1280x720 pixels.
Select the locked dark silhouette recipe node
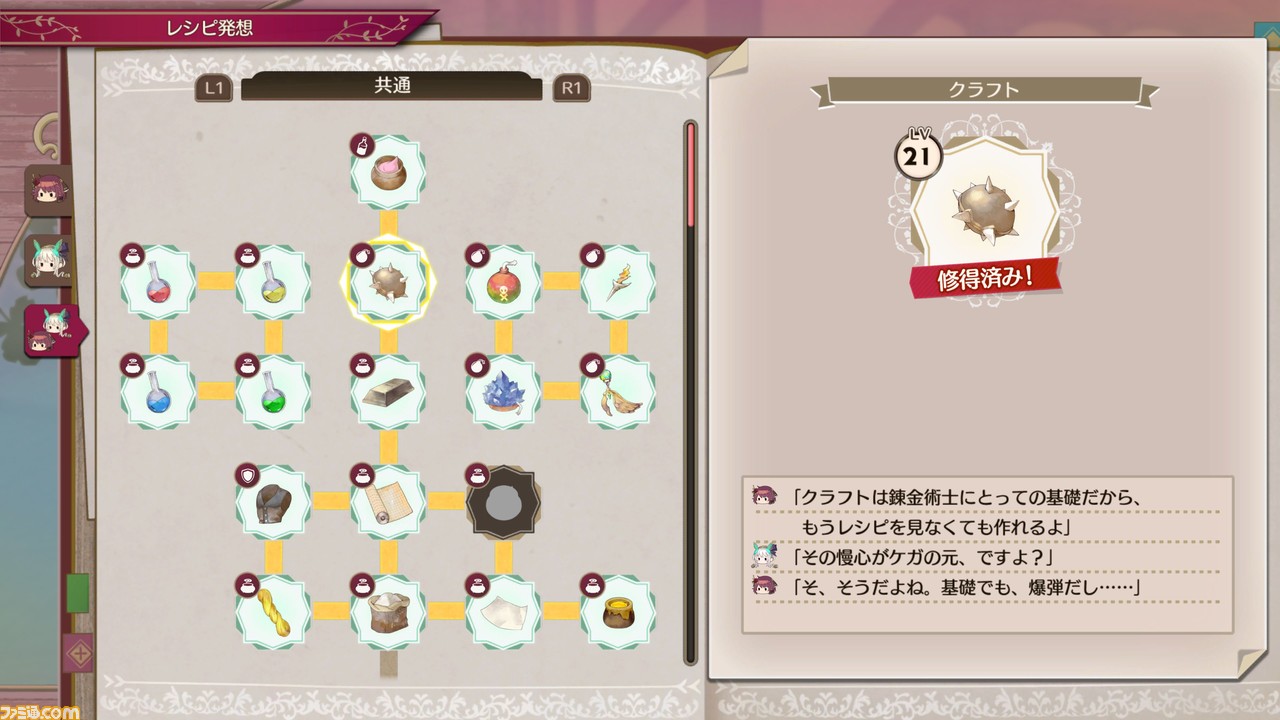(x=504, y=502)
